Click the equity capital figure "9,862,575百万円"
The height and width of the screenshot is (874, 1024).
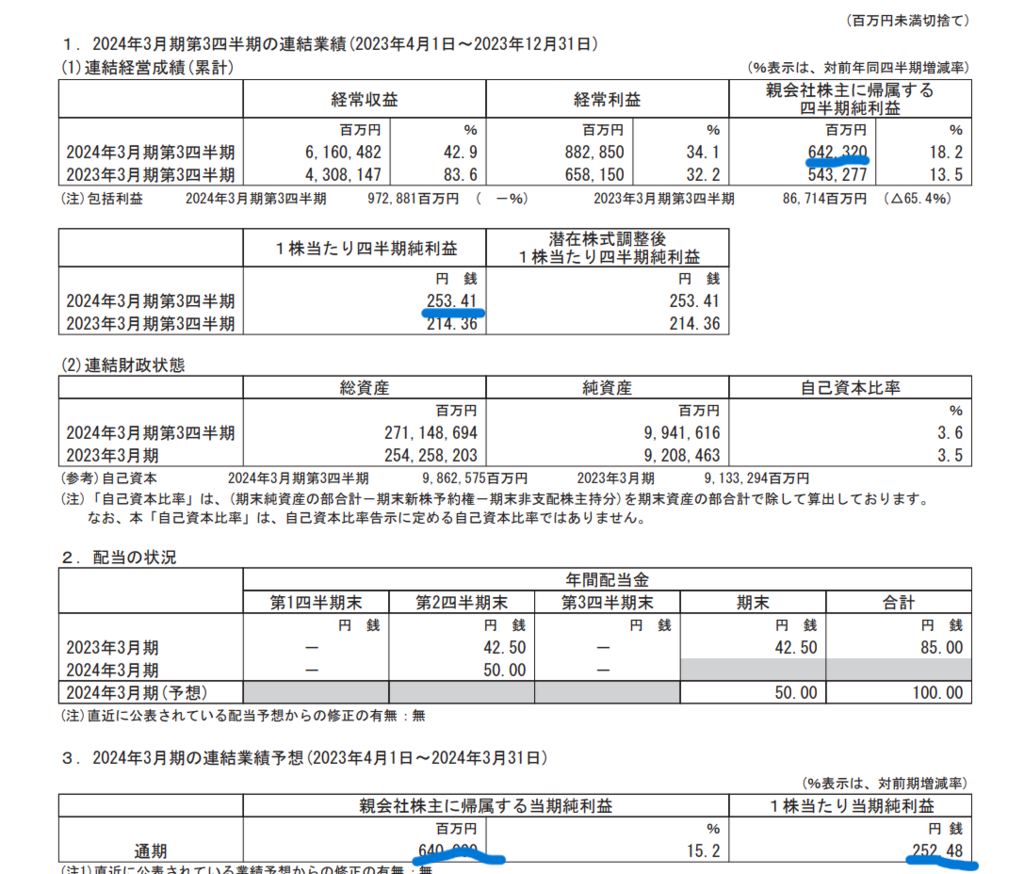(x=475, y=479)
